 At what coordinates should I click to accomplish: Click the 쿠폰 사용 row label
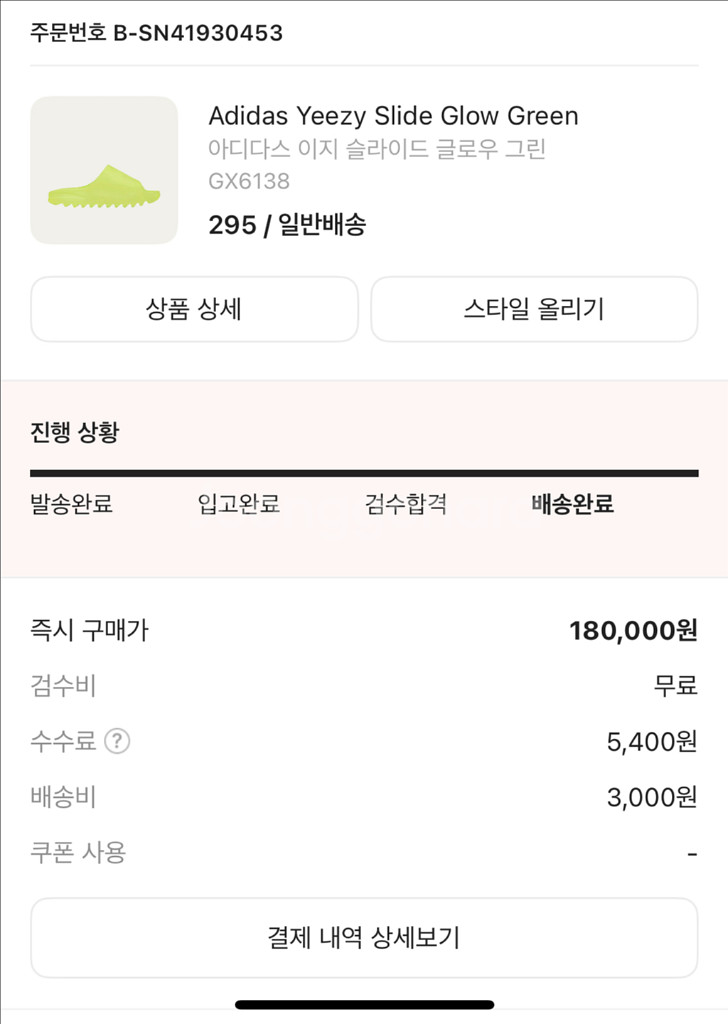[x=78, y=853]
